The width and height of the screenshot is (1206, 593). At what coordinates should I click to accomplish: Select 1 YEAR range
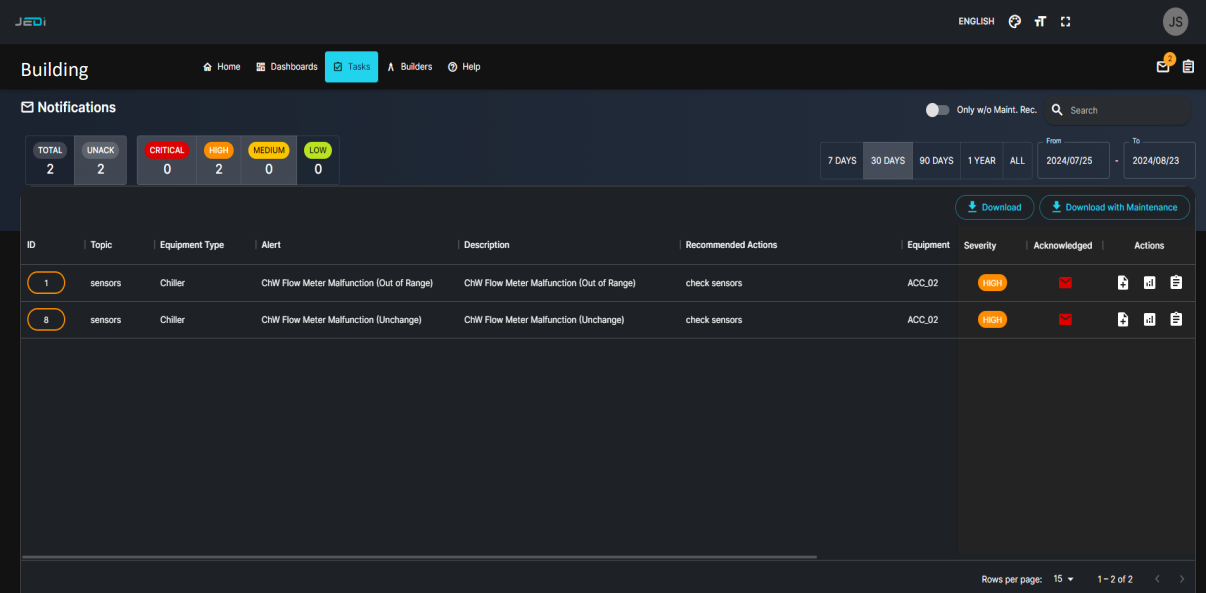[x=982, y=160]
